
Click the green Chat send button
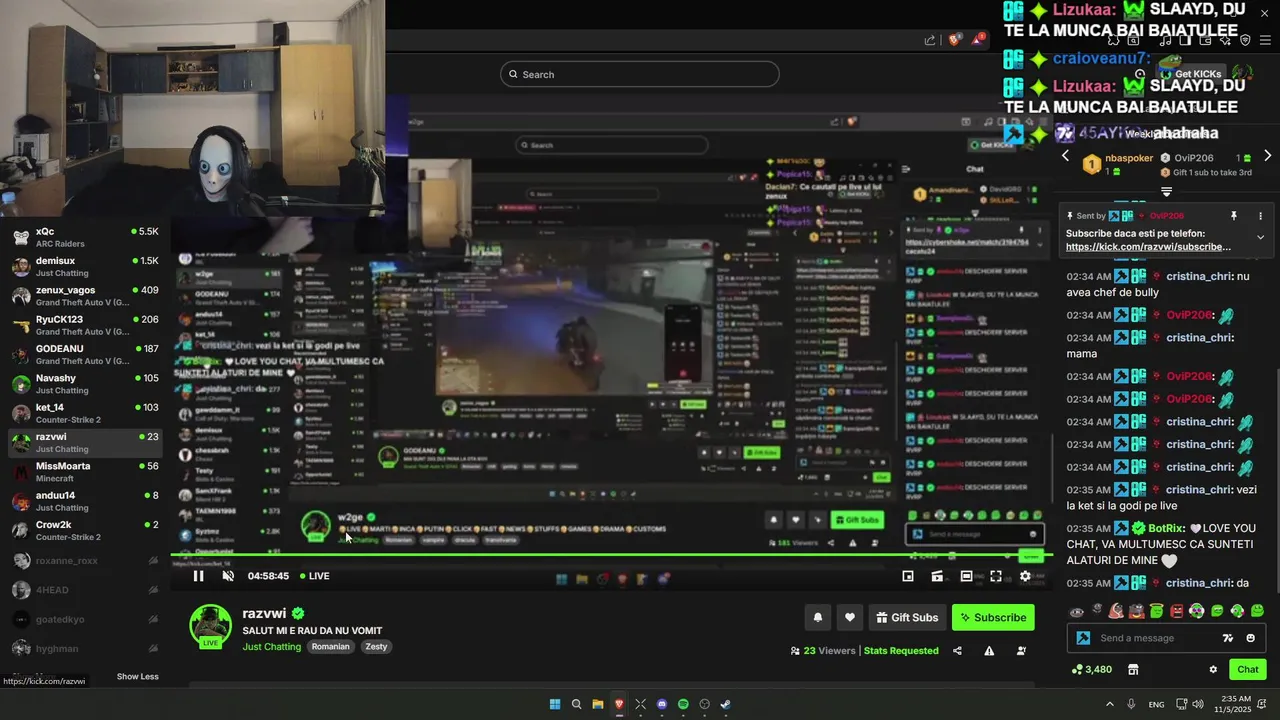pos(1248,670)
